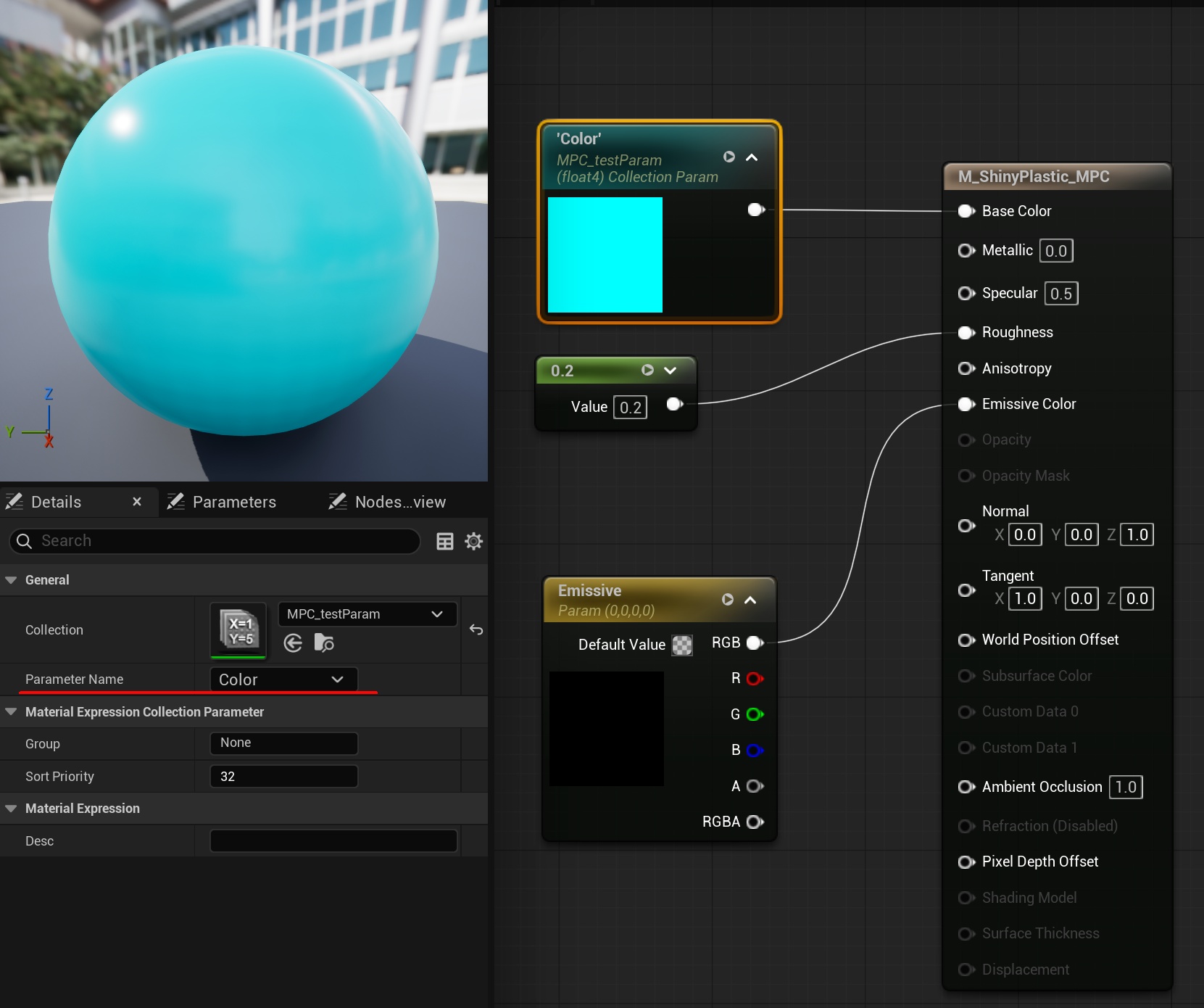
Task: Switch to the Parameters tab
Action: tap(233, 502)
